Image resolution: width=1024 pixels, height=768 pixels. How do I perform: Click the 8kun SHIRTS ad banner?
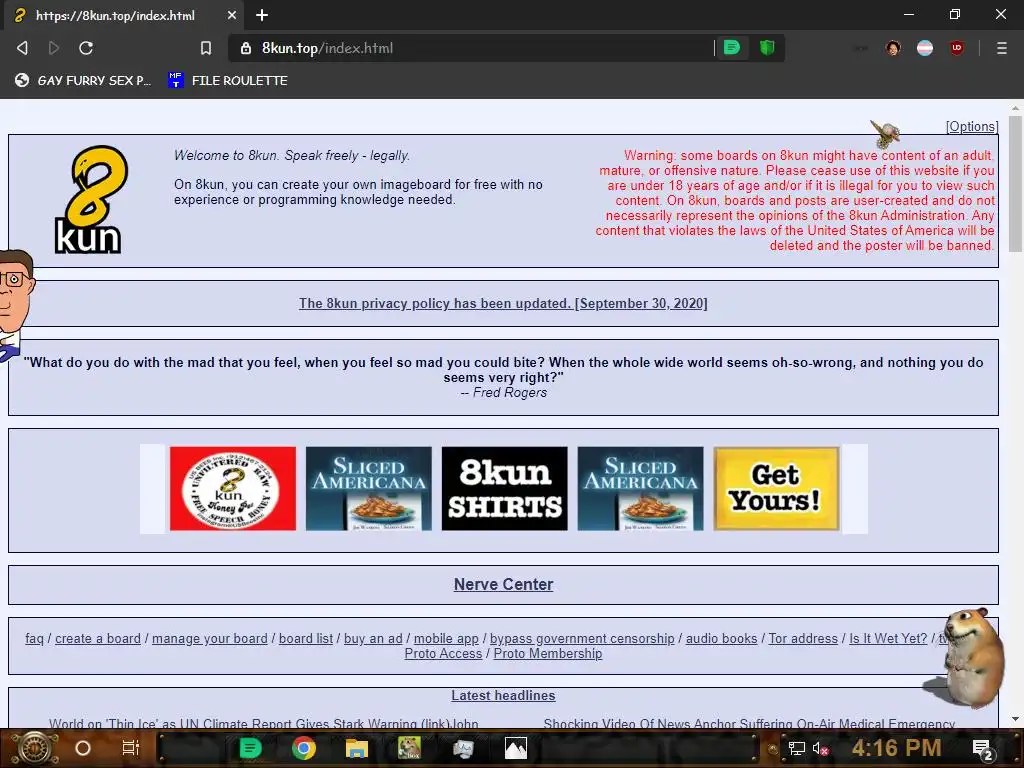click(x=504, y=488)
